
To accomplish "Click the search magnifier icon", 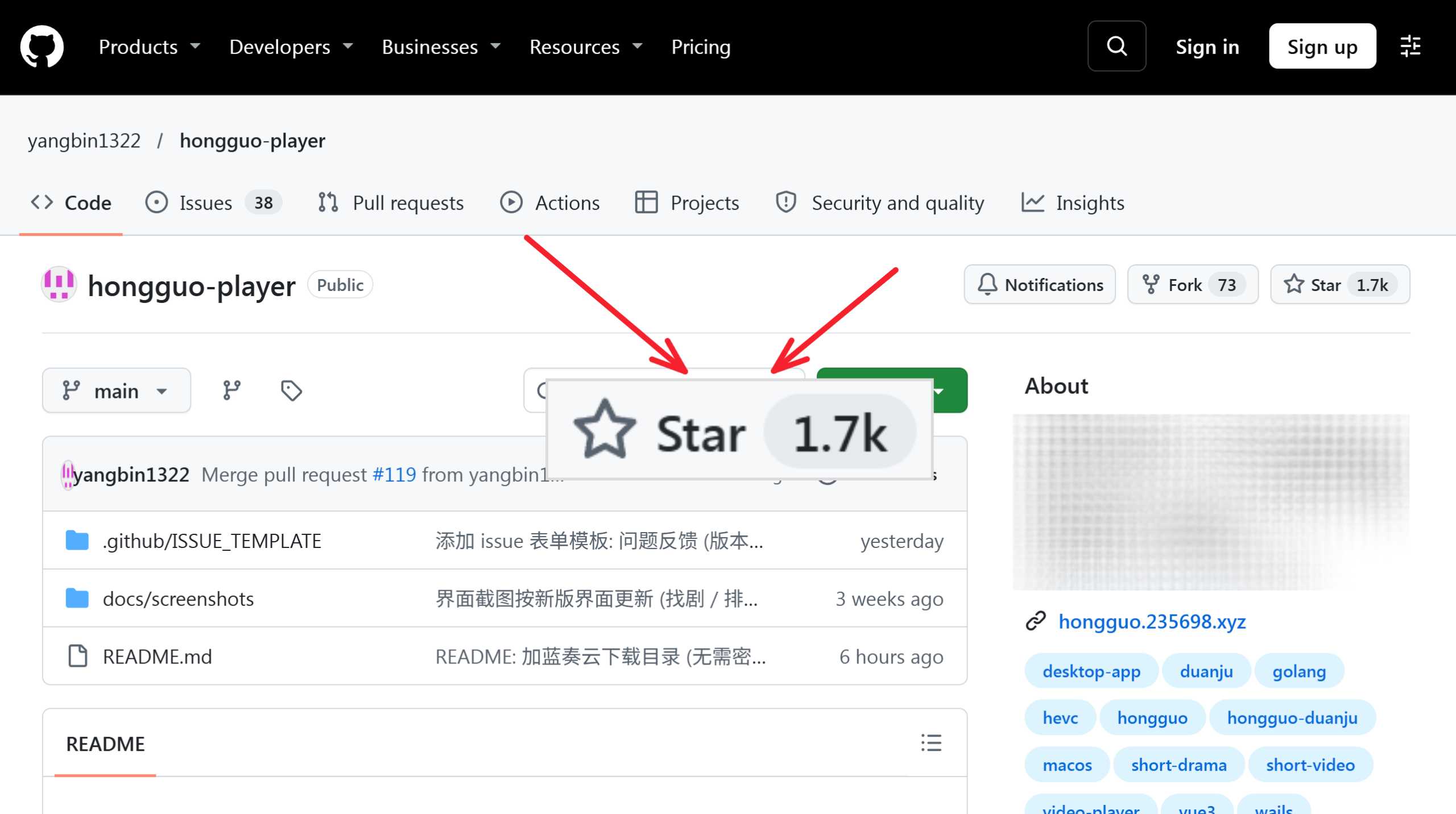I will click(x=1116, y=46).
